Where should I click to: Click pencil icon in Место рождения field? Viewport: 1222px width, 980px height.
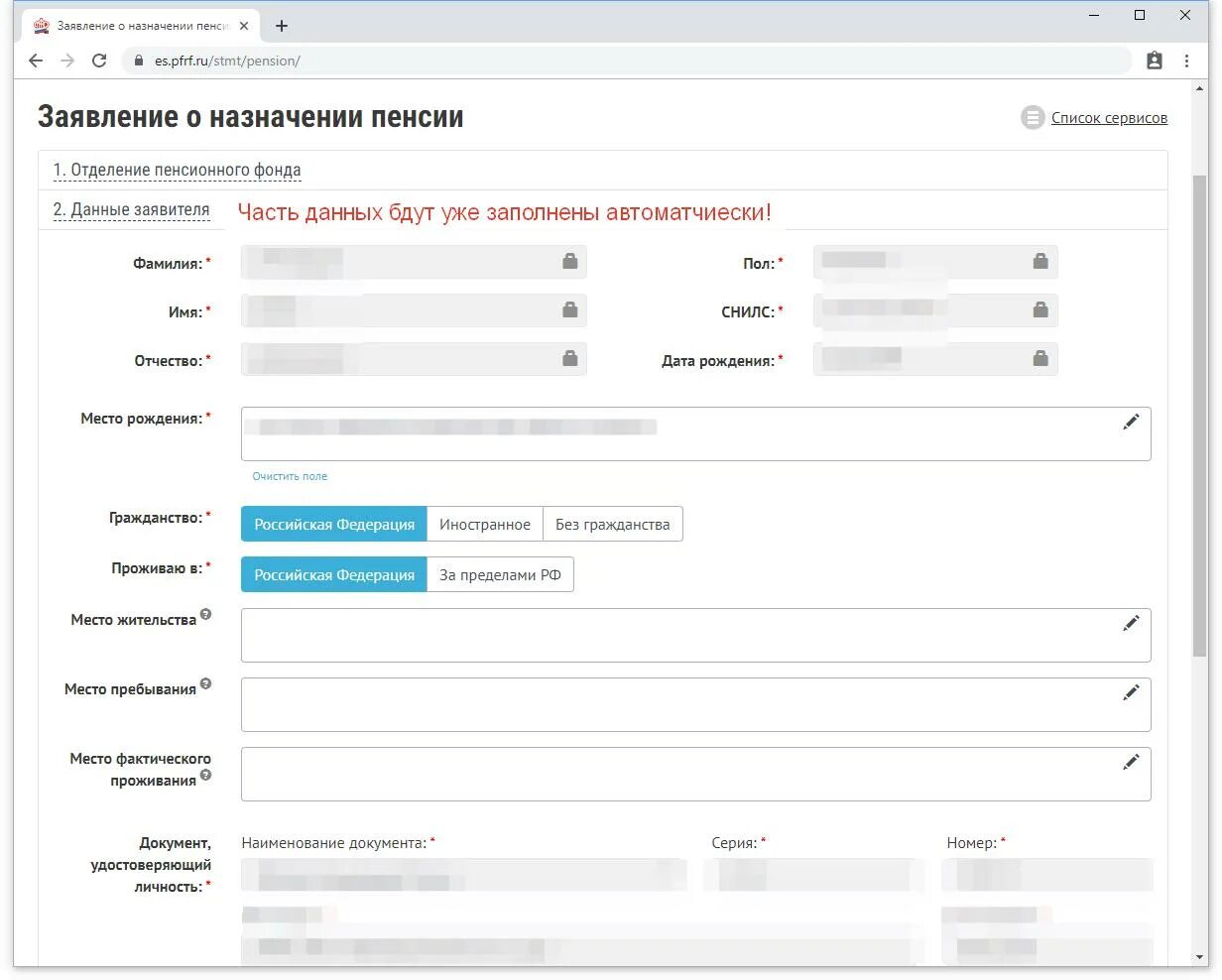1131,422
